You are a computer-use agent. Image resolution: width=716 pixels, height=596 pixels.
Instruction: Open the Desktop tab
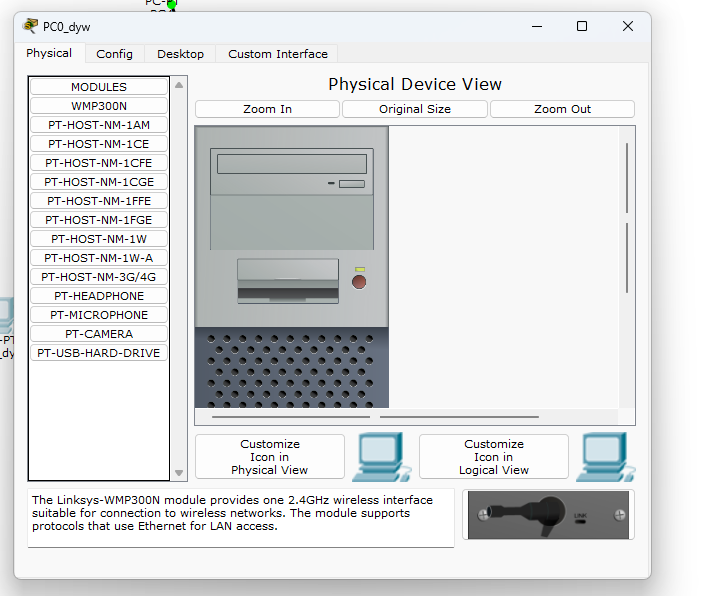coord(180,54)
